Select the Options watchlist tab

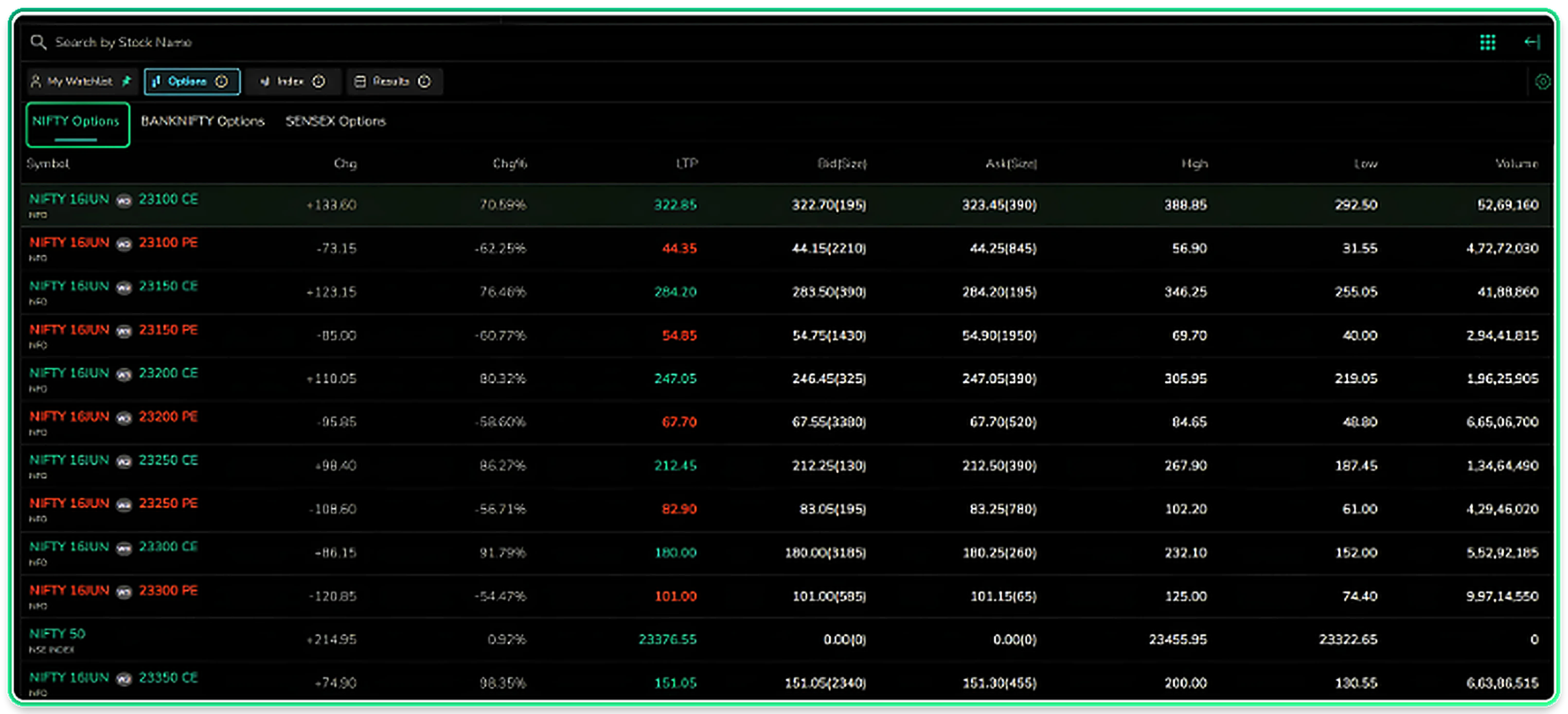pyautogui.click(x=192, y=82)
